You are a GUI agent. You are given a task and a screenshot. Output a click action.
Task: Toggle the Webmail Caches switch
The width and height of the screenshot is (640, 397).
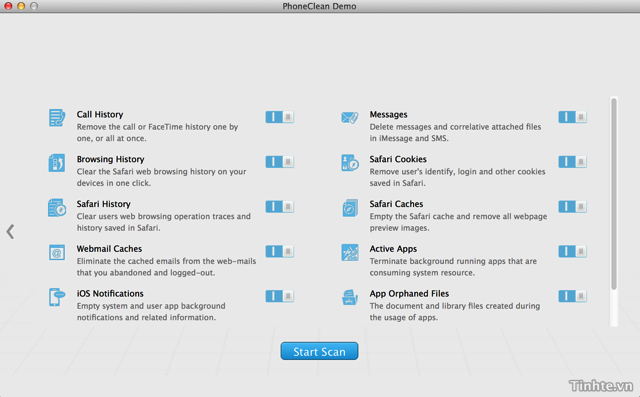pos(280,251)
